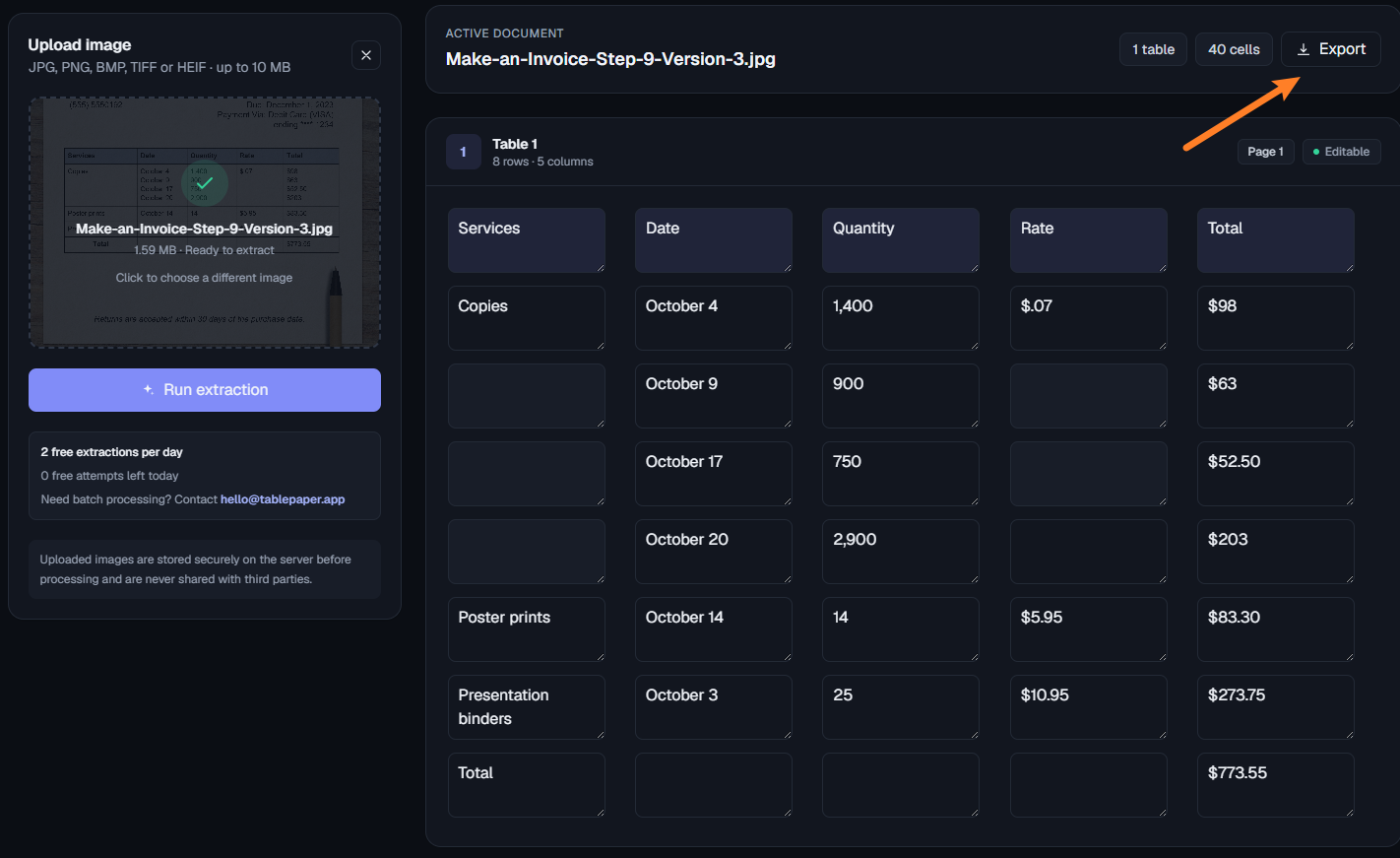The image size is (1400, 858).
Task: Click the Export button
Action: 1330,49
